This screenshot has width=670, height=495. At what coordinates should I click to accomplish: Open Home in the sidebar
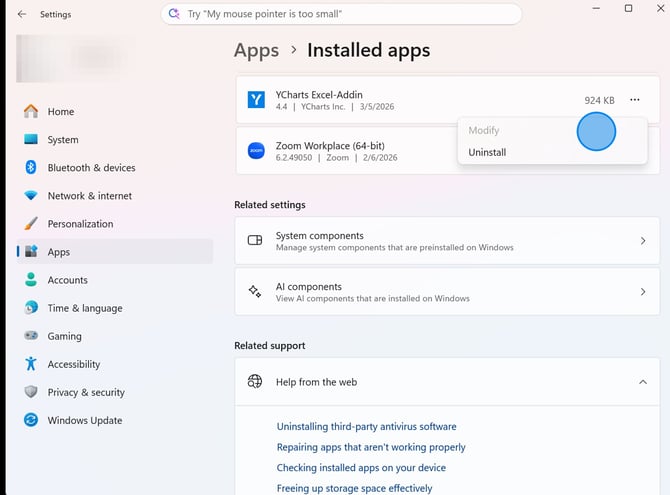pyautogui.click(x=115, y=112)
